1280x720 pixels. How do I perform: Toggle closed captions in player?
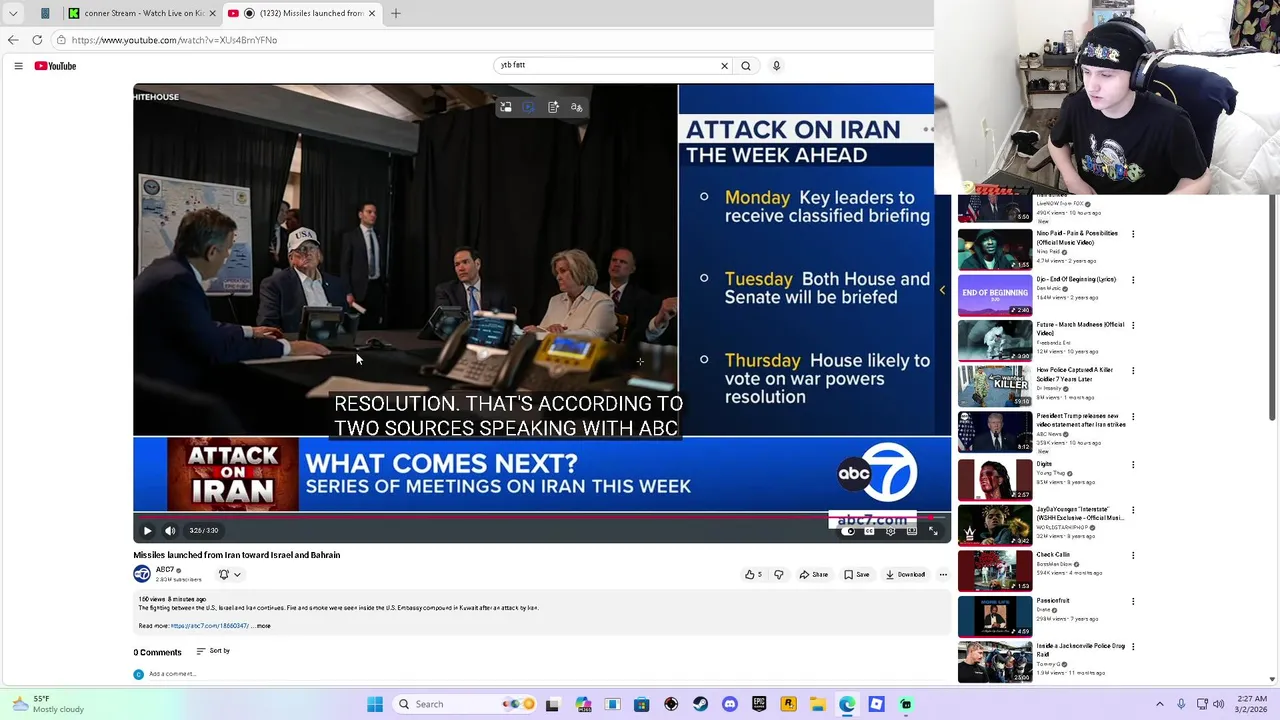870,531
